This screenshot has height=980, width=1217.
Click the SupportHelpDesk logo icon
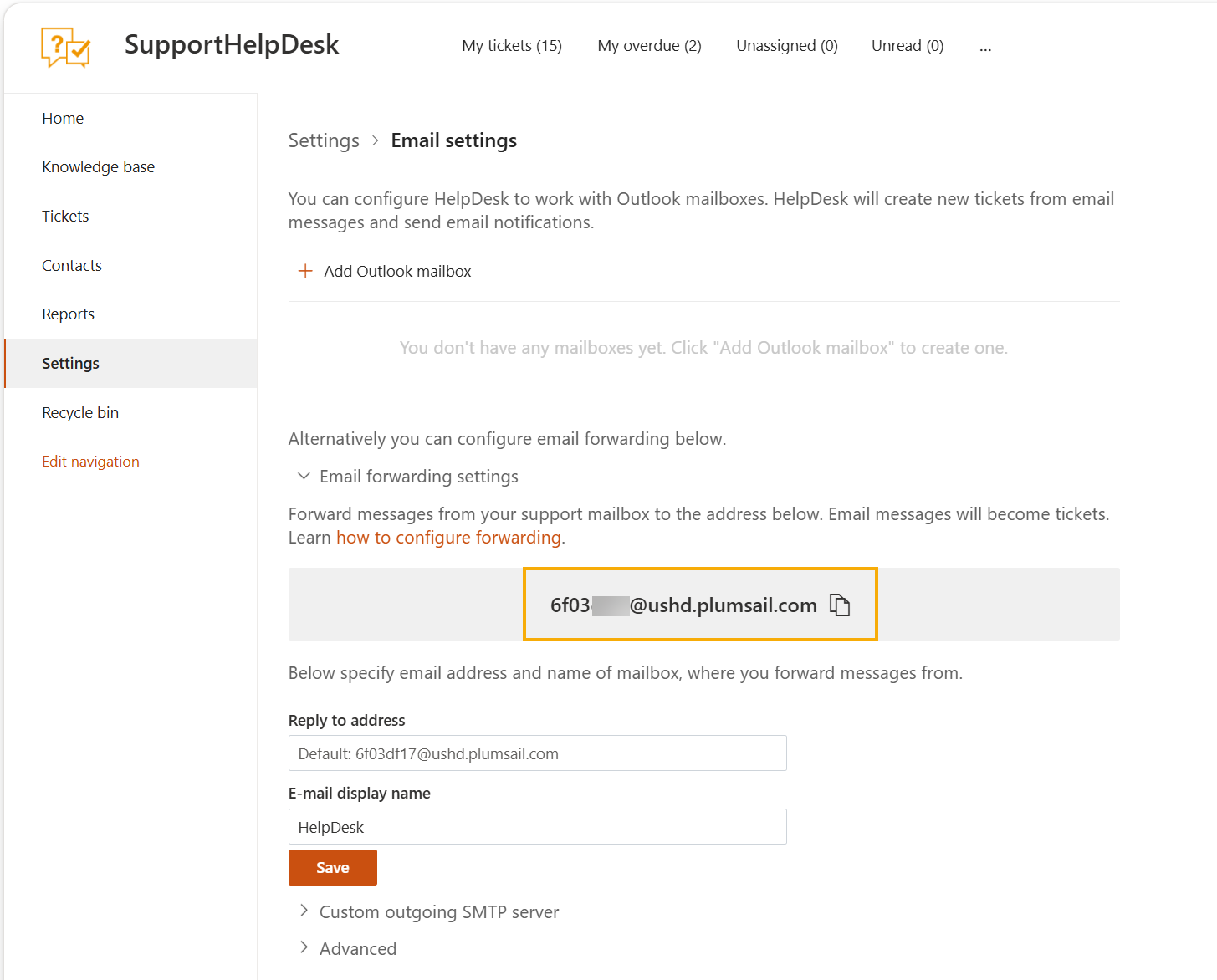(65, 47)
